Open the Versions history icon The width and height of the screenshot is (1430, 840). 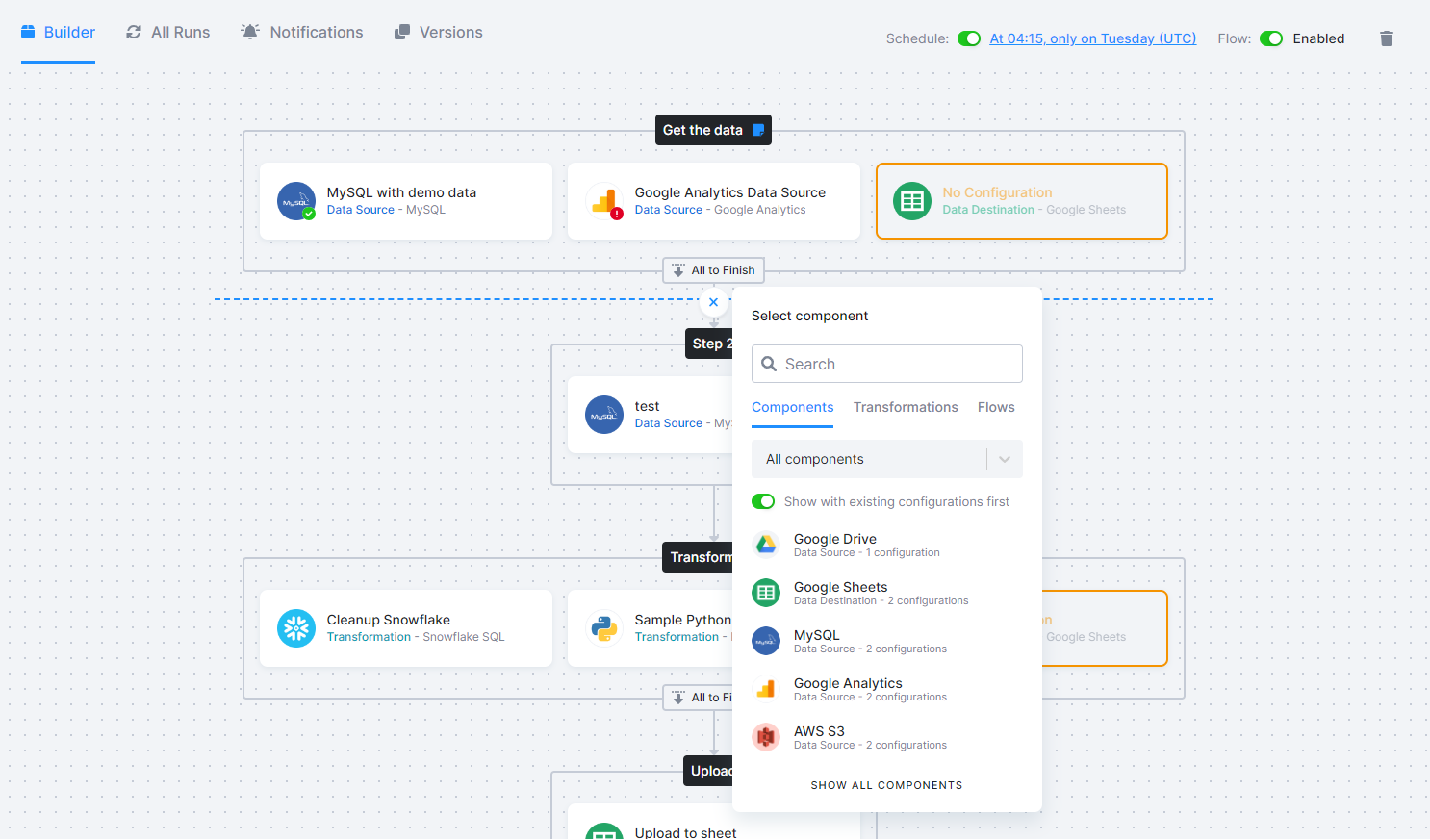coord(400,31)
